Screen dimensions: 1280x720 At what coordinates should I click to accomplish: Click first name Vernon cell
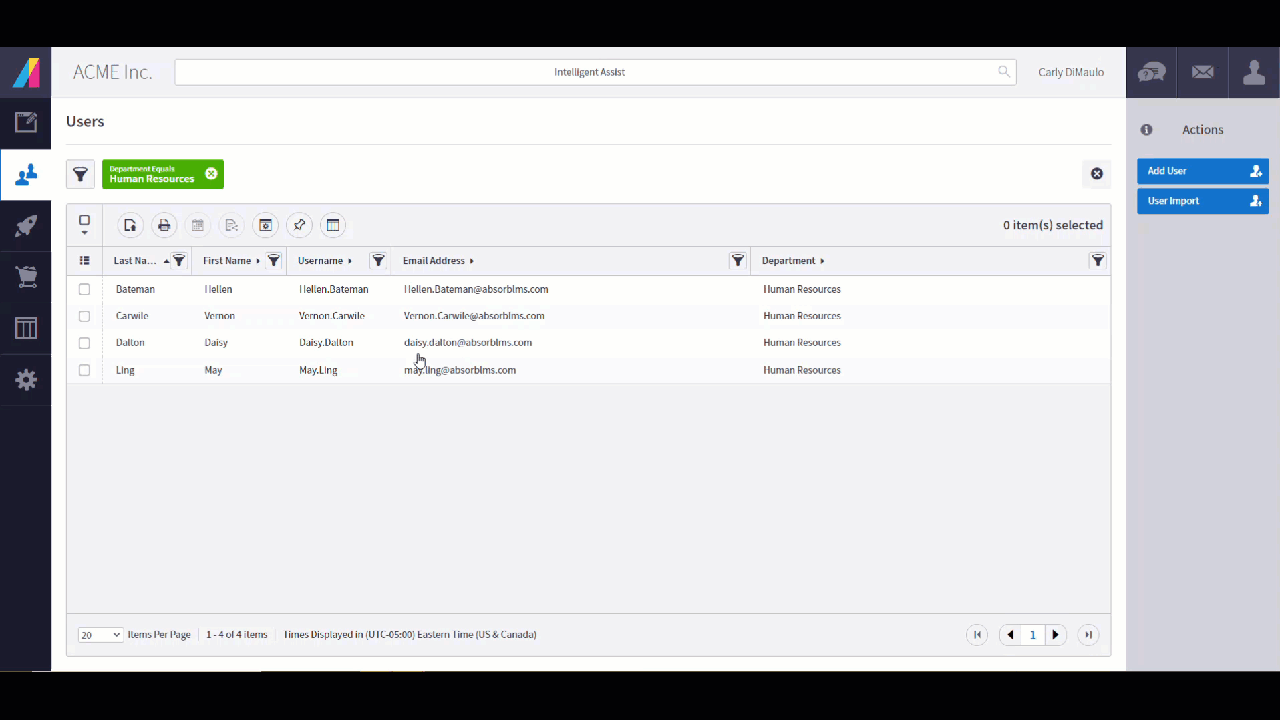(x=219, y=316)
